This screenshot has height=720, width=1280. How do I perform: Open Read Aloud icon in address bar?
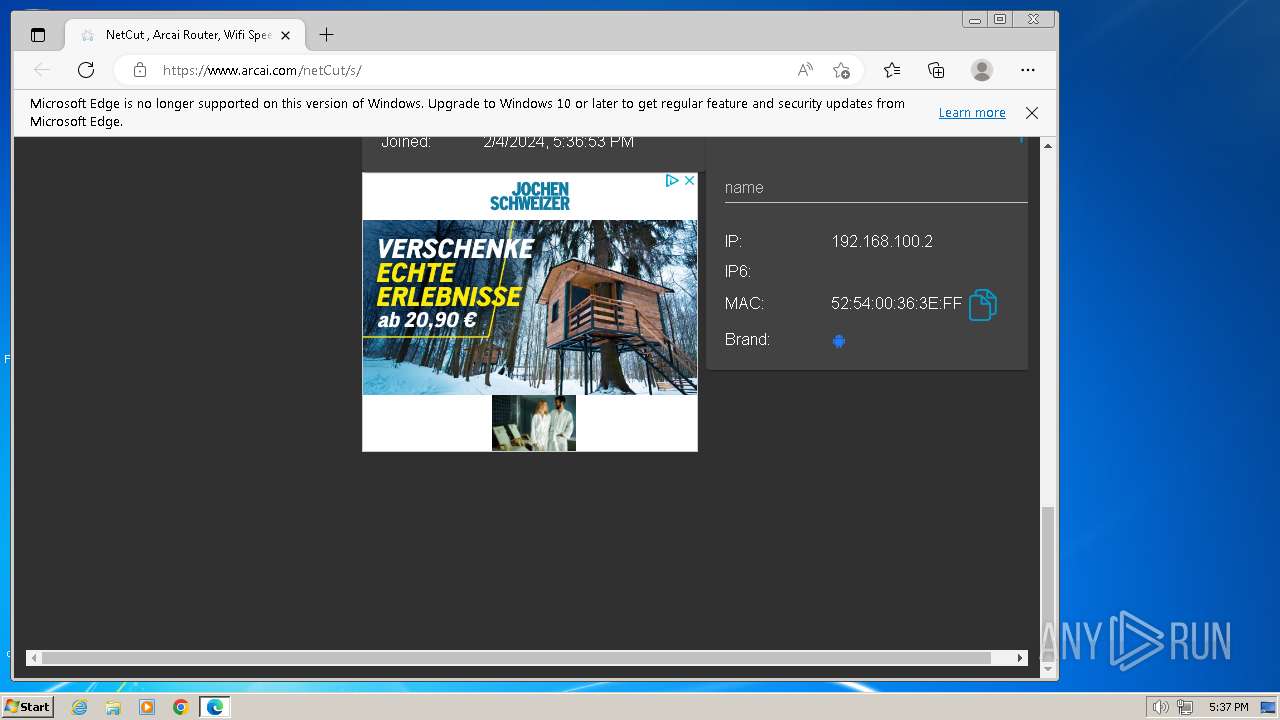pyautogui.click(x=805, y=70)
